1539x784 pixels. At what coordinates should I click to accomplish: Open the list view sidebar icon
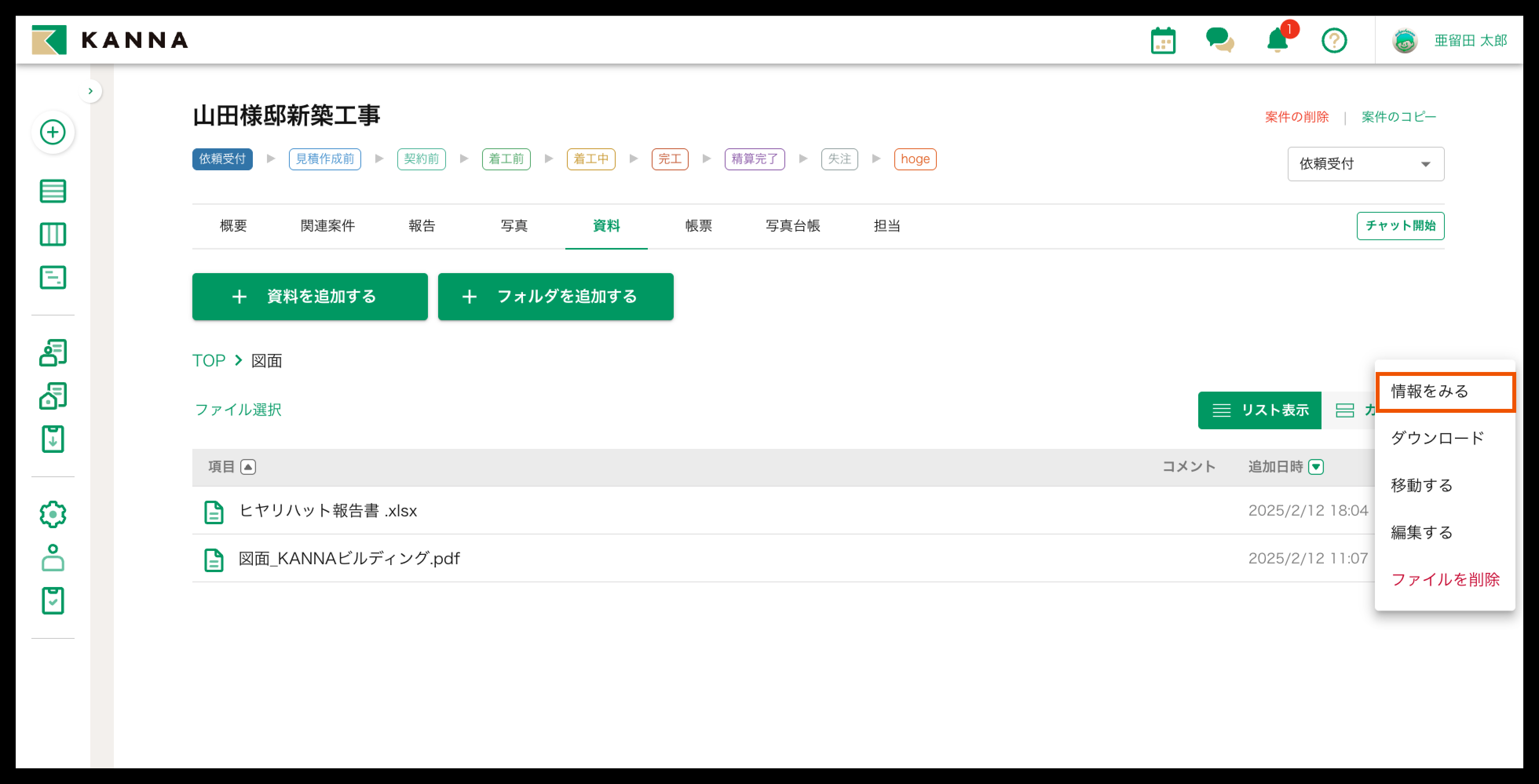53,191
